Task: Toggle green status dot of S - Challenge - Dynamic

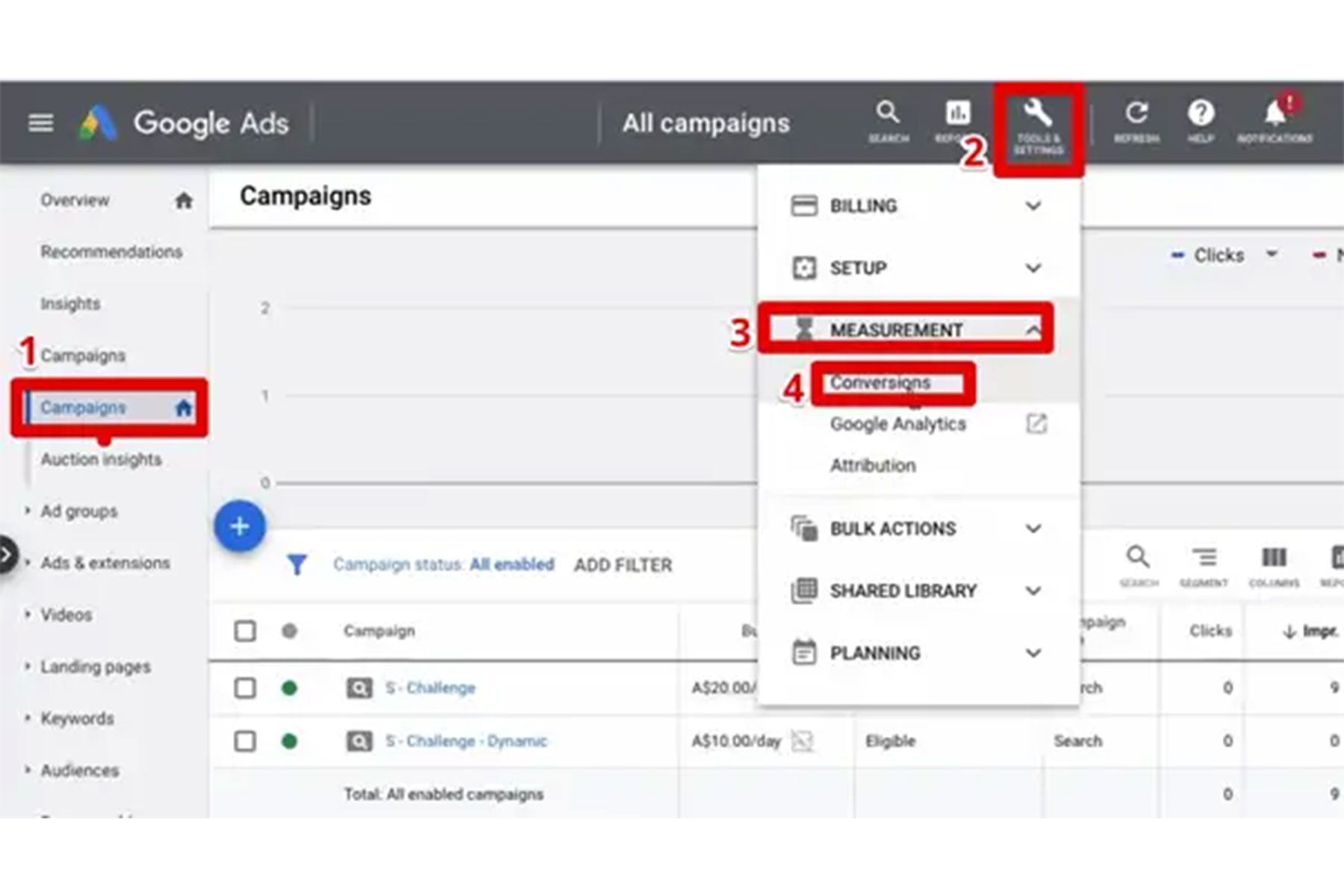Action: click(289, 741)
